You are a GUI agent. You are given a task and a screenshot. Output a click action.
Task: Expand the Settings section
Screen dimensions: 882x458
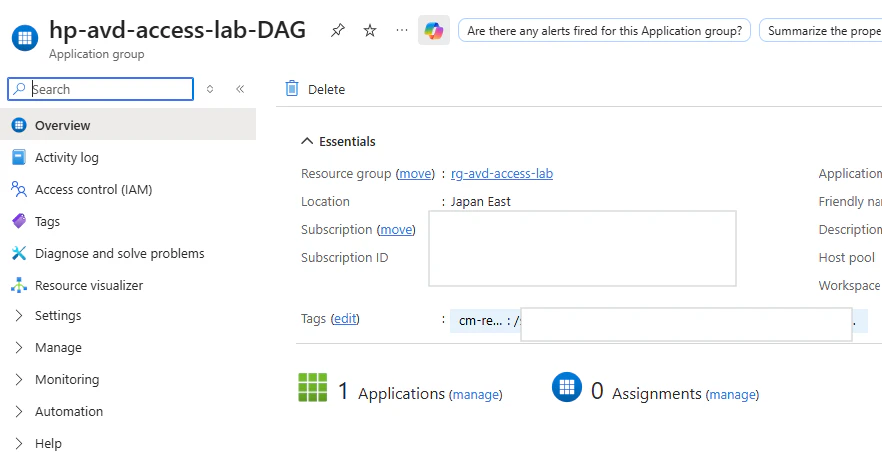[19, 316]
